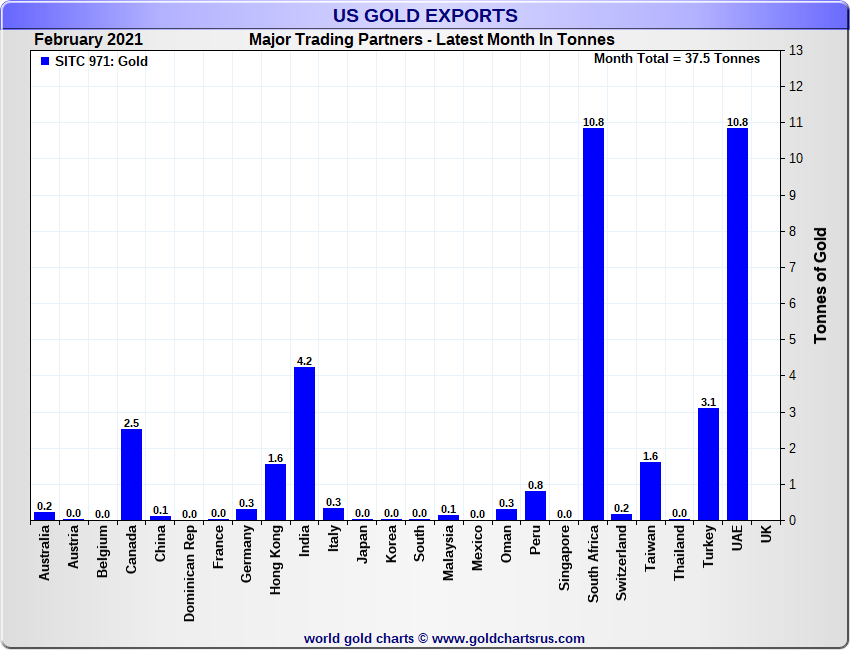The height and width of the screenshot is (650, 850).
Task: Click the 0.3 value above Oman
Action: coord(506,503)
